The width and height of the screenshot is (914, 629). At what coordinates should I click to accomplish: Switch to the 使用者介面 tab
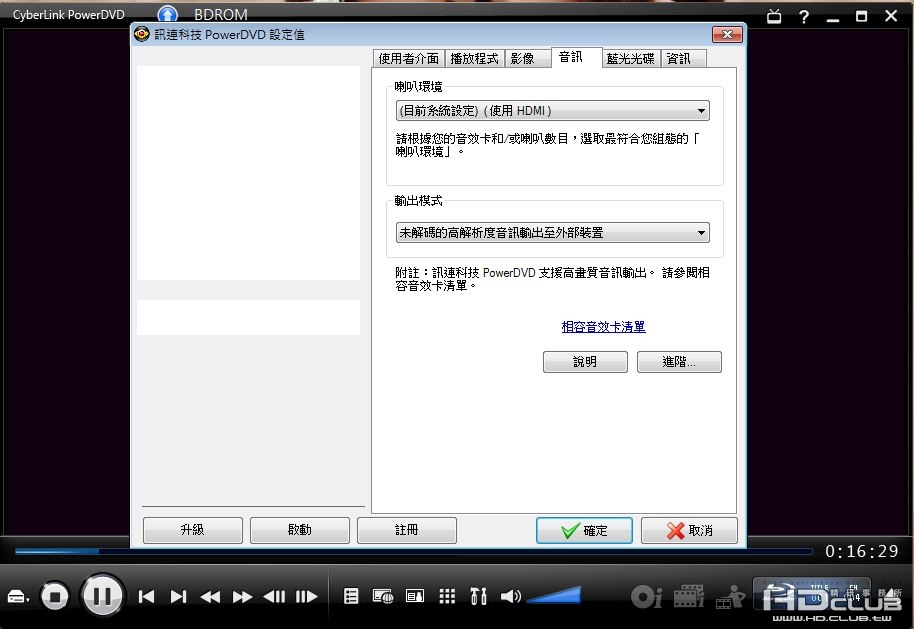tap(409, 58)
